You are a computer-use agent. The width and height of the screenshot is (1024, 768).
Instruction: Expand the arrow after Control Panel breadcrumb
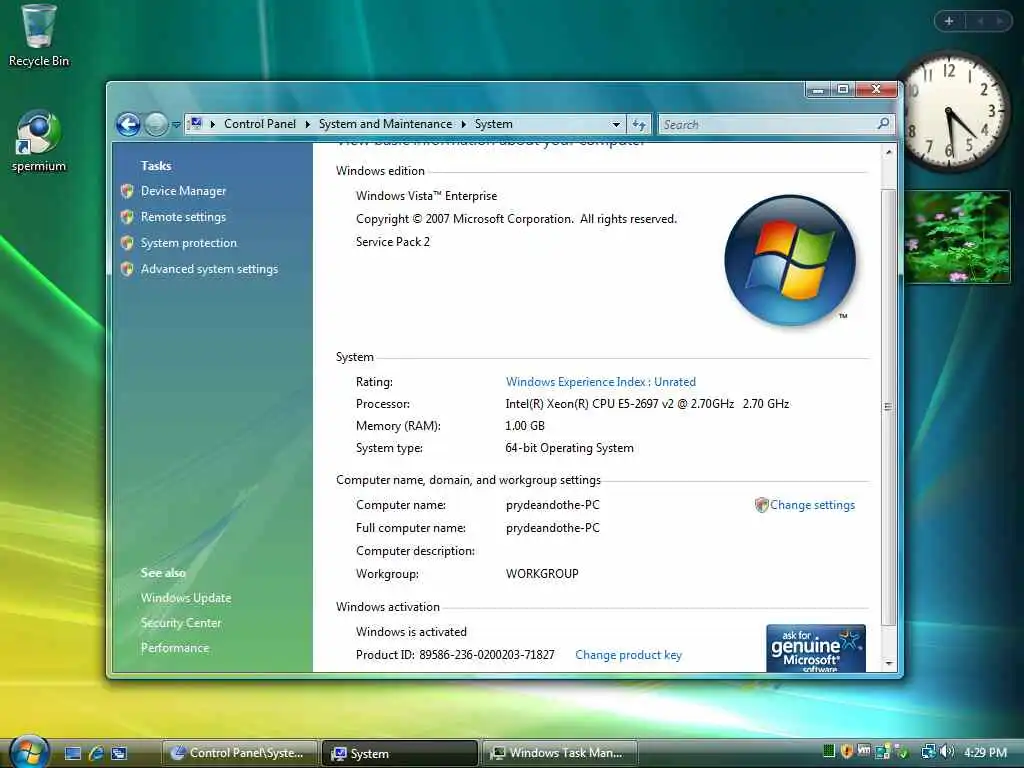[x=308, y=124]
